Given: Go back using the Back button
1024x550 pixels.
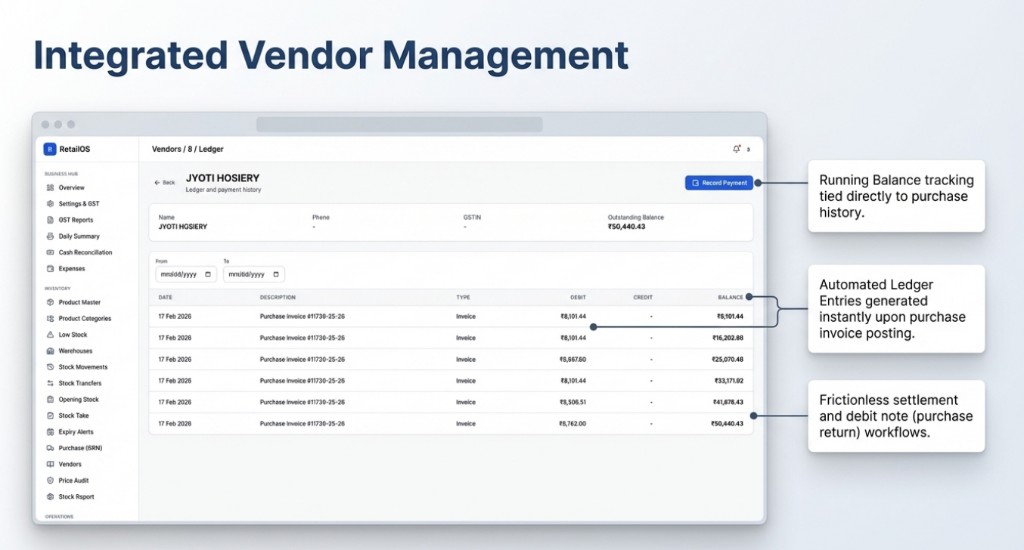Looking at the screenshot, I should [x=165, y=183].
